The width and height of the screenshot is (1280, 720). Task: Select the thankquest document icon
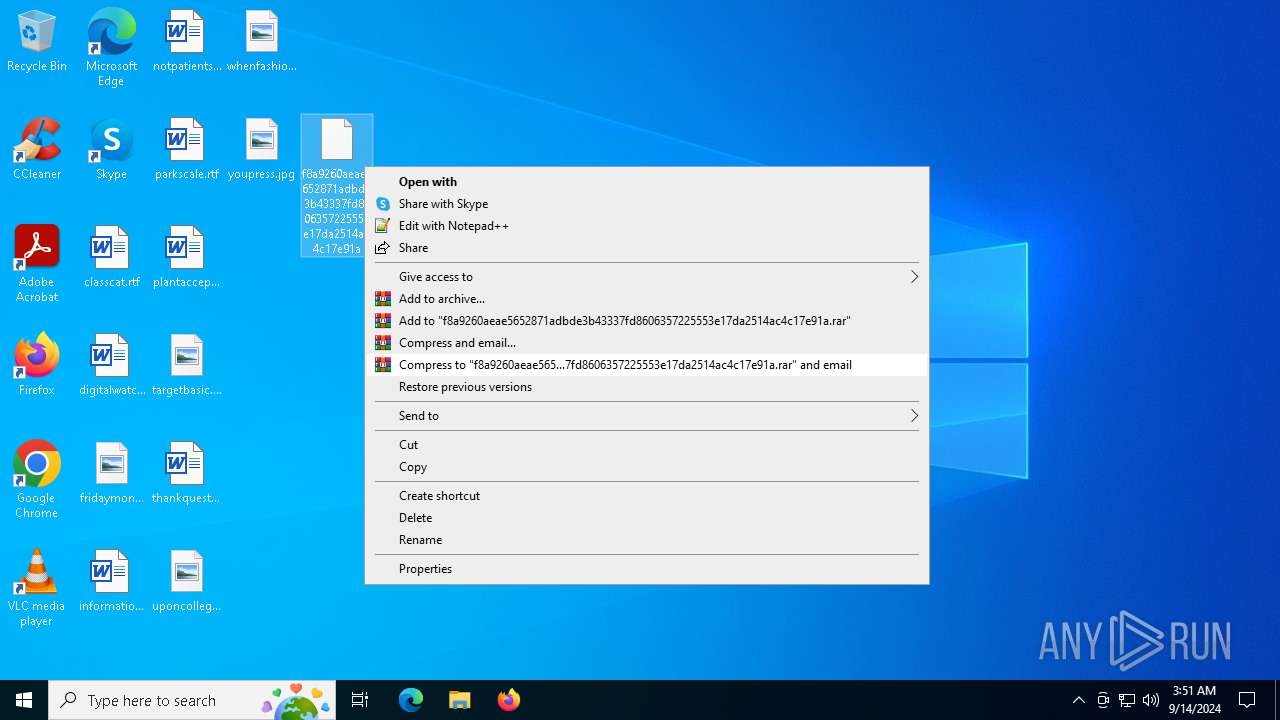(x=187, y=474)
